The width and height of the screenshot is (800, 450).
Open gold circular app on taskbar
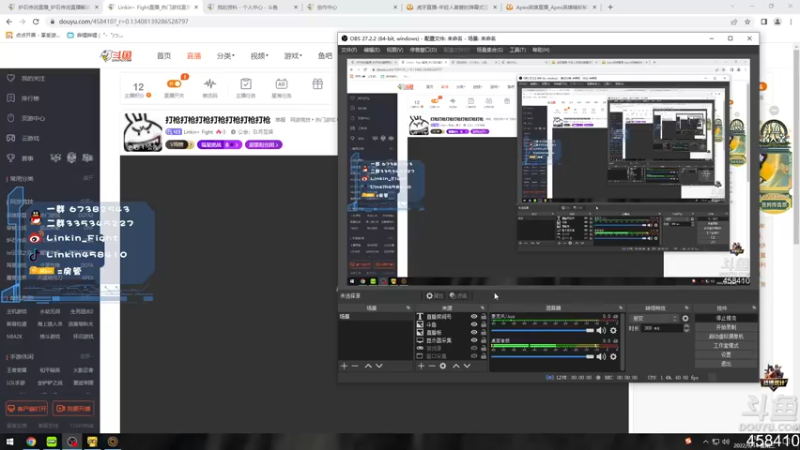tap(113, 441)
